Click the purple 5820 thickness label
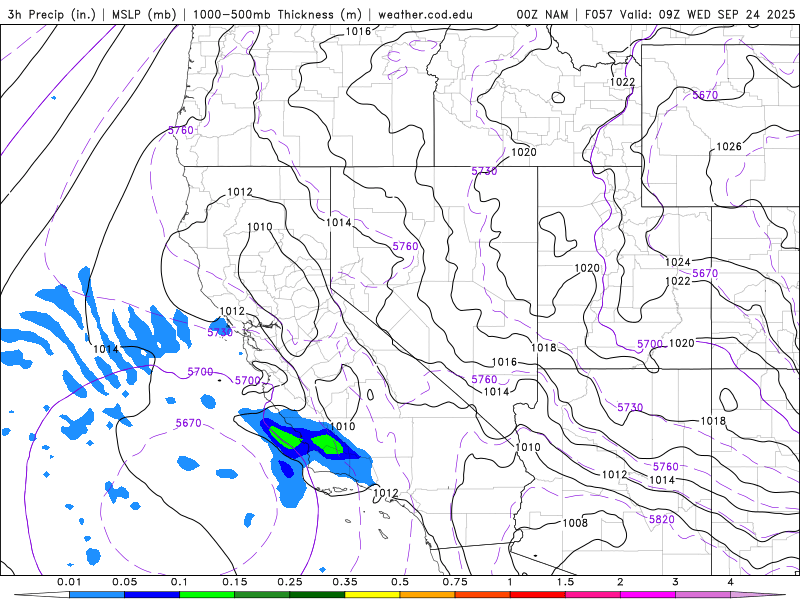800x600 pixels. point(662,519)
